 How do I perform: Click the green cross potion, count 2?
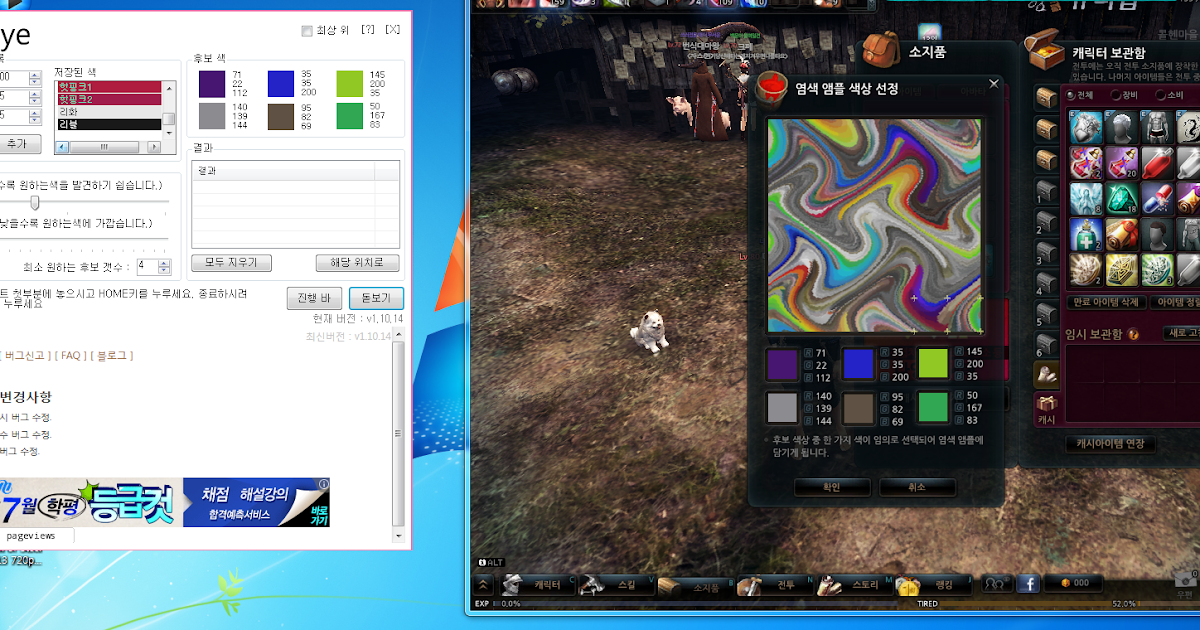(x=1087, y=234)
